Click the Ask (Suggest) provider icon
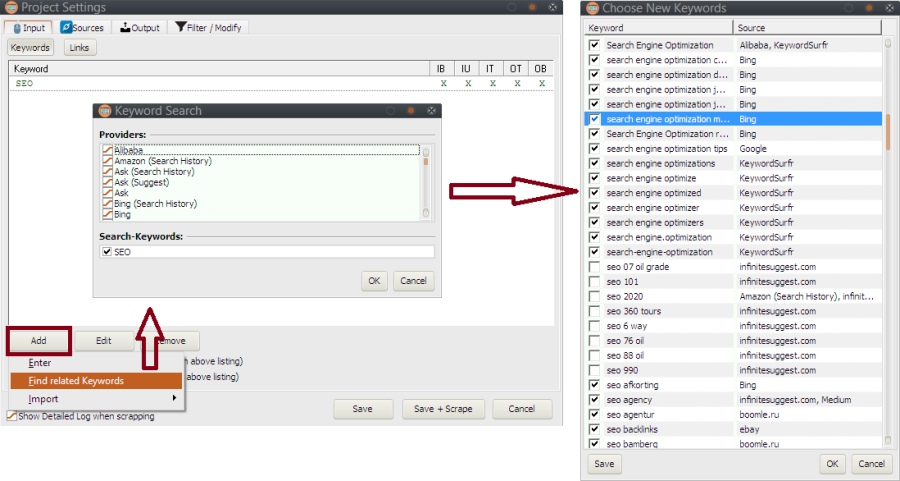 107,182
